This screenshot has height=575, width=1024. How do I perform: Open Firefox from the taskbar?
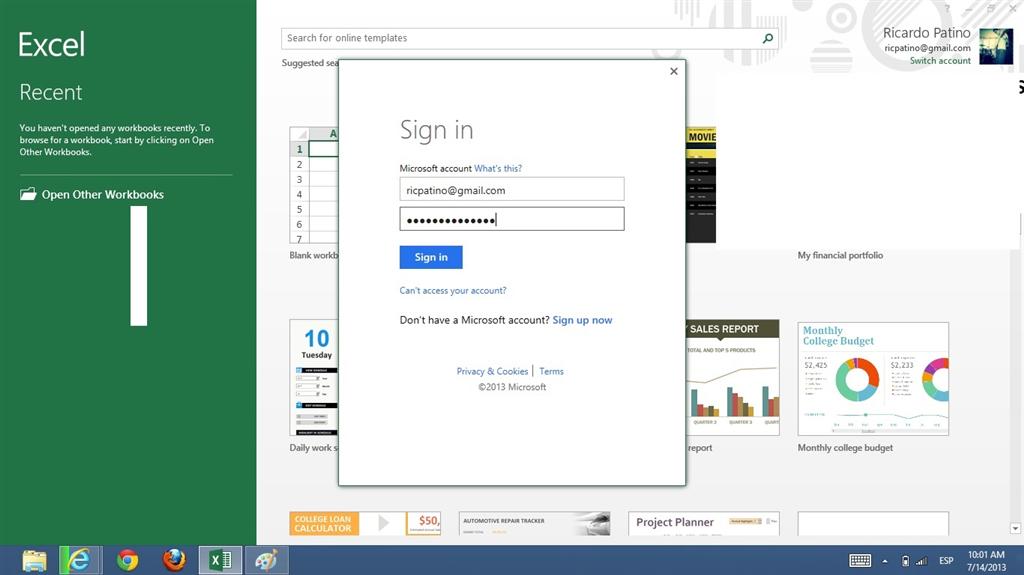[x=174, y=561]
